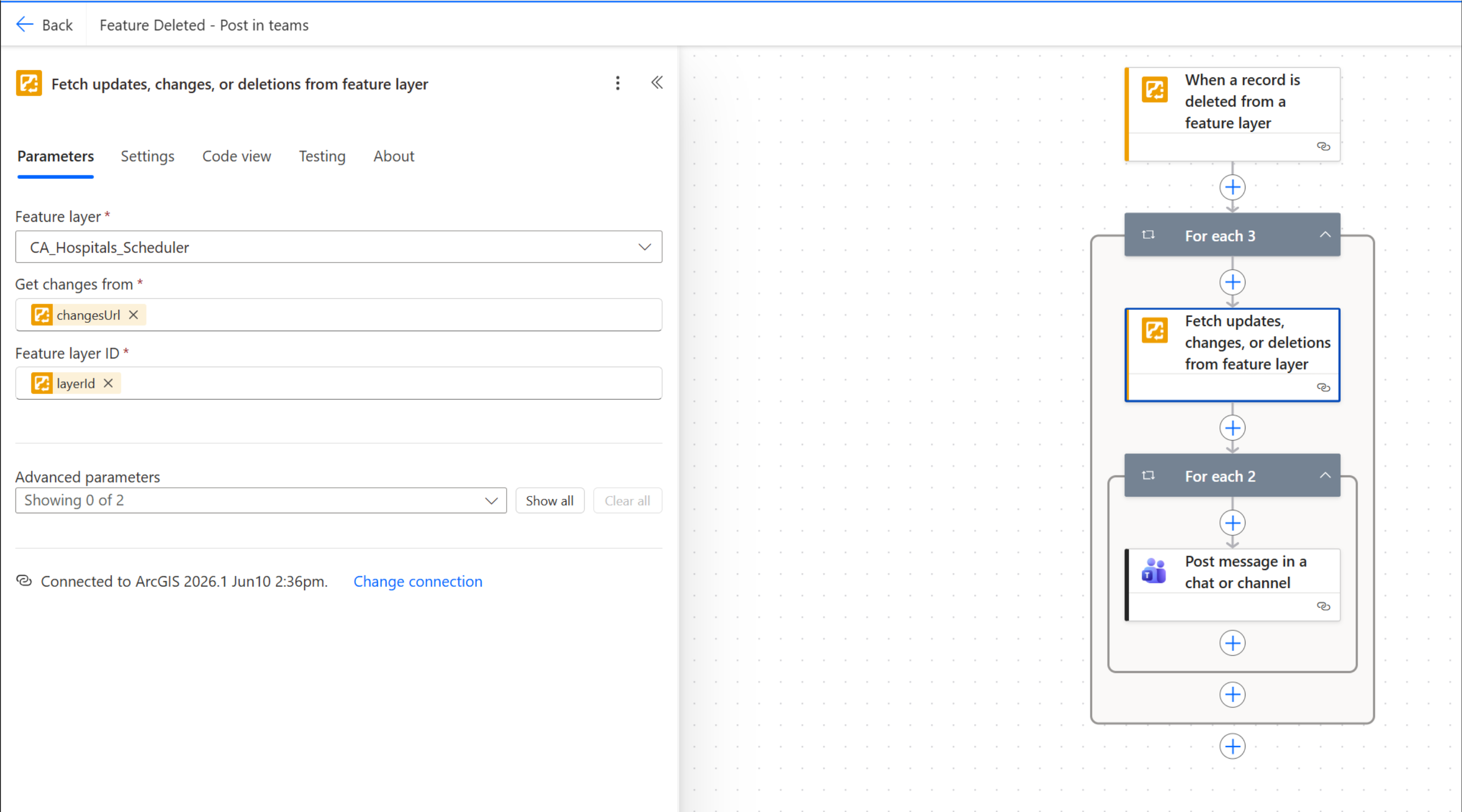Image resolution: width=1462 pixels, height=812 pixels.
Task: Add step below the trigger card
Action: (1232, 187)
